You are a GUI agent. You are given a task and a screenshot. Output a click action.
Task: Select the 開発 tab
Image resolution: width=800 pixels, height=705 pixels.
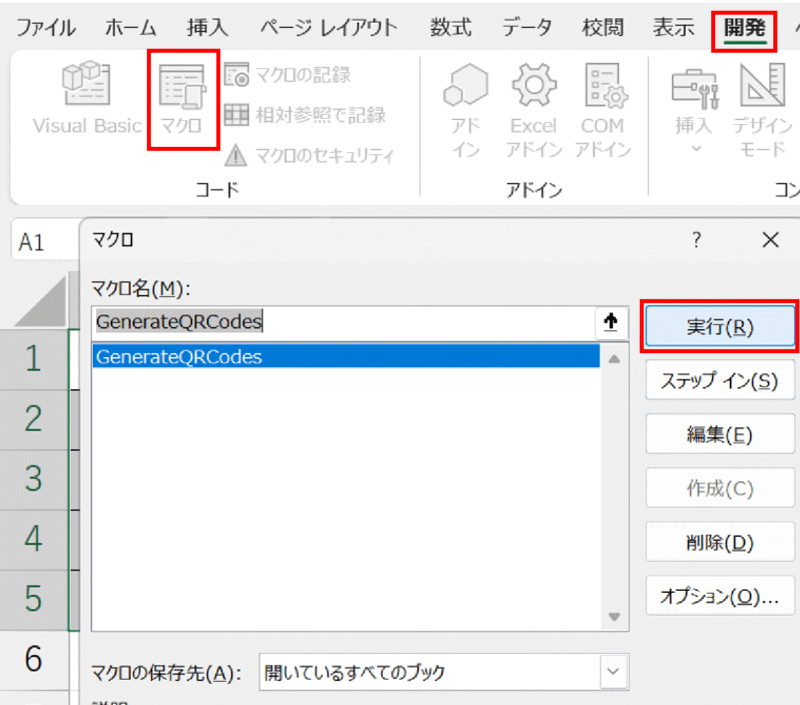(x=744, y=29)
